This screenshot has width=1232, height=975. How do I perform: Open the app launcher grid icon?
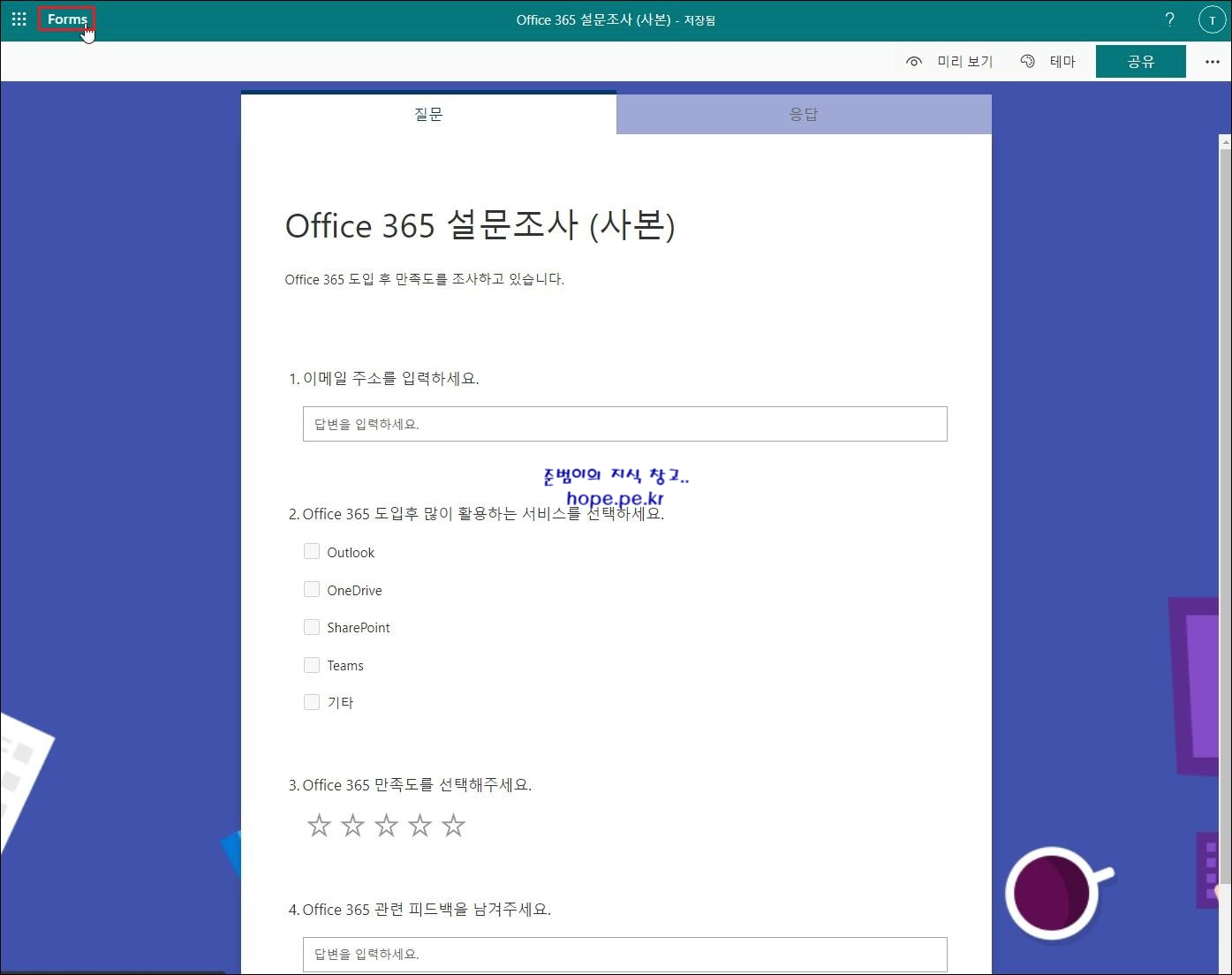coord(19,19)
